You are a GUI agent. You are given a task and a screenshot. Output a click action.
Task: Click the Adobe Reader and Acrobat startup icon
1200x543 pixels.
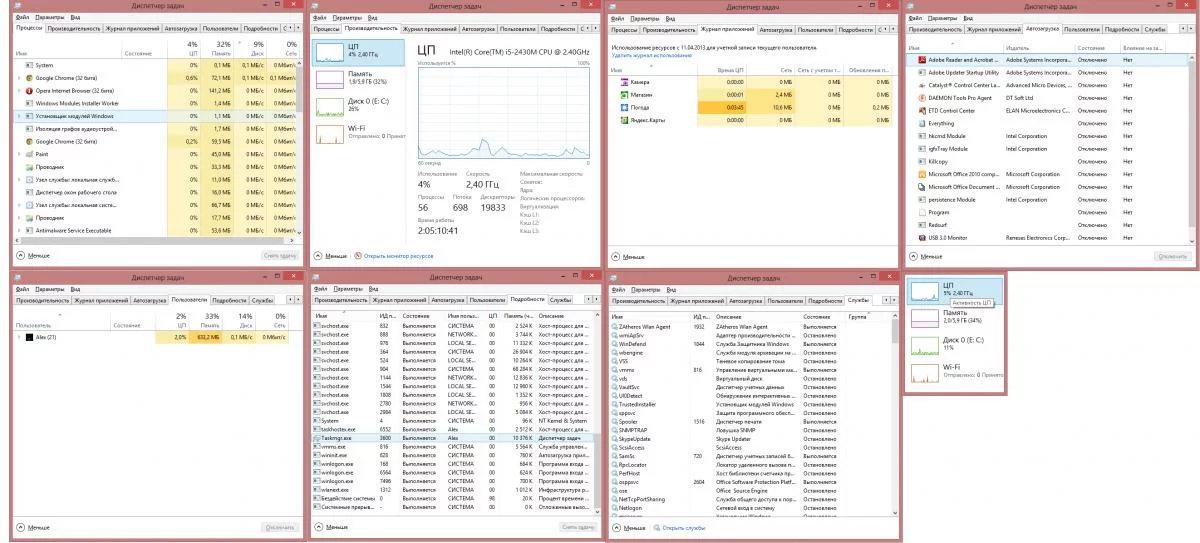tap(920, 60)
